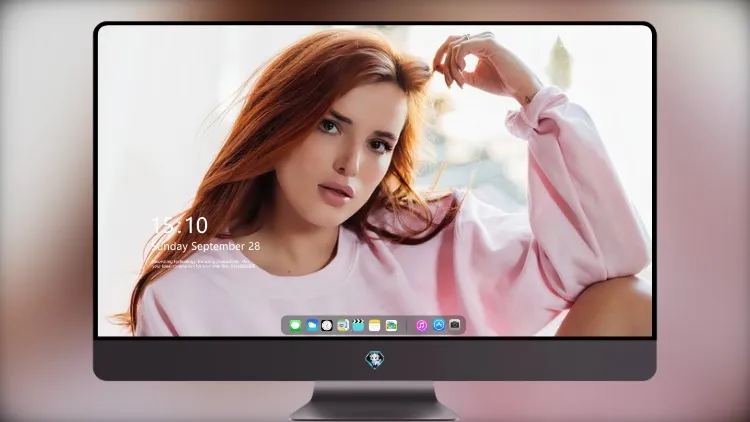Click the glowing logo on monitor chin
750x422 pixels.
375,360
